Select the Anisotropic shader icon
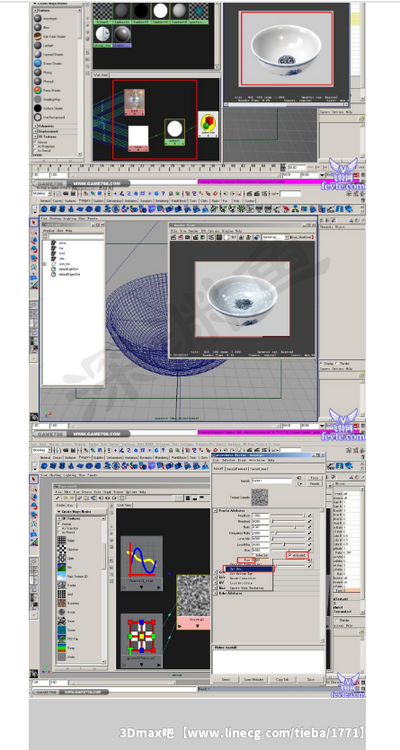The width and height of the screenshot is (400, 750). pyautogui.click(x=37, y=18)
